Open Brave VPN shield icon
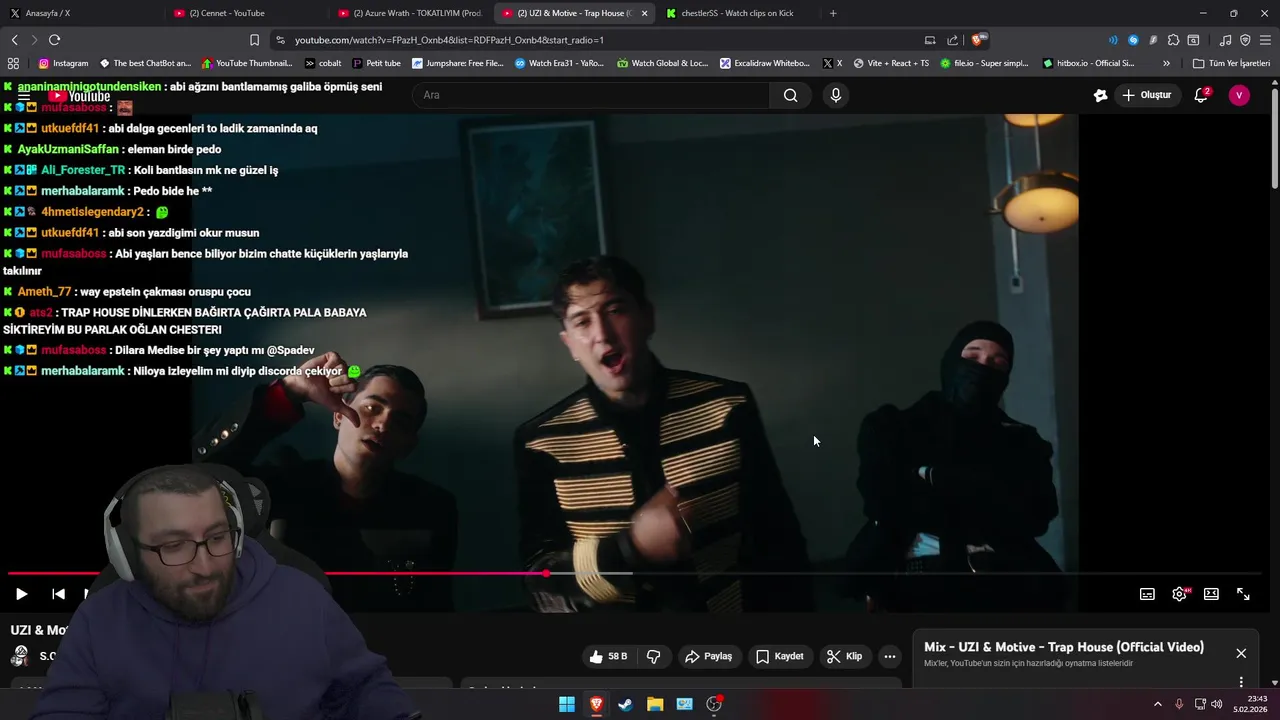The width and height of the screenshot is (1280, 720). (x=1245, y=40)
